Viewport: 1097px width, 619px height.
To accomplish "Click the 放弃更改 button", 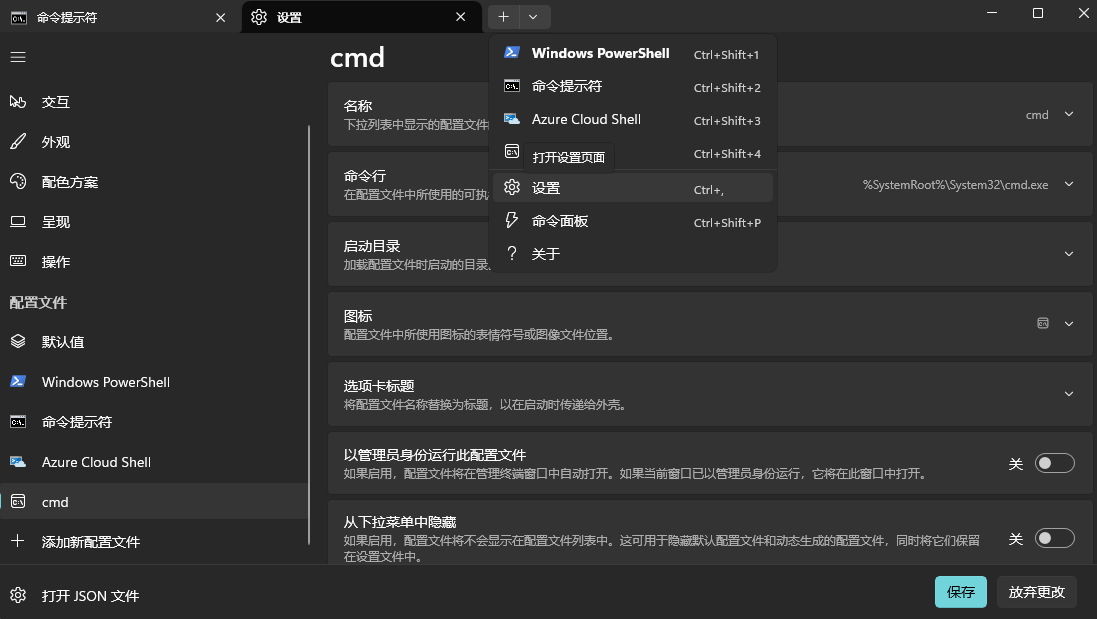I will [1036, 592].
